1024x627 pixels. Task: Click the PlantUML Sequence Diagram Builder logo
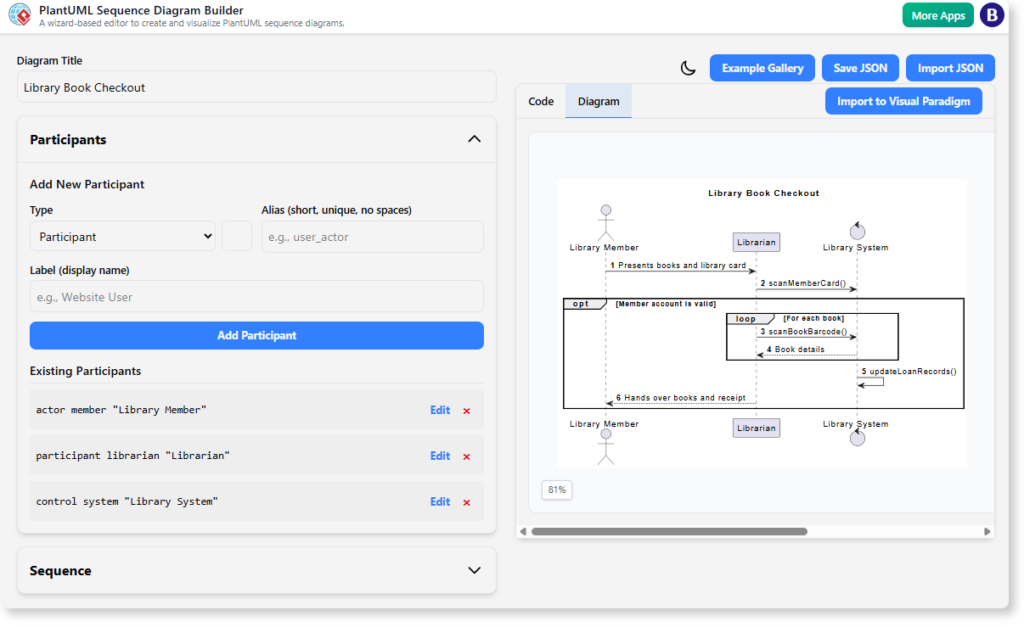pos(19,15)
